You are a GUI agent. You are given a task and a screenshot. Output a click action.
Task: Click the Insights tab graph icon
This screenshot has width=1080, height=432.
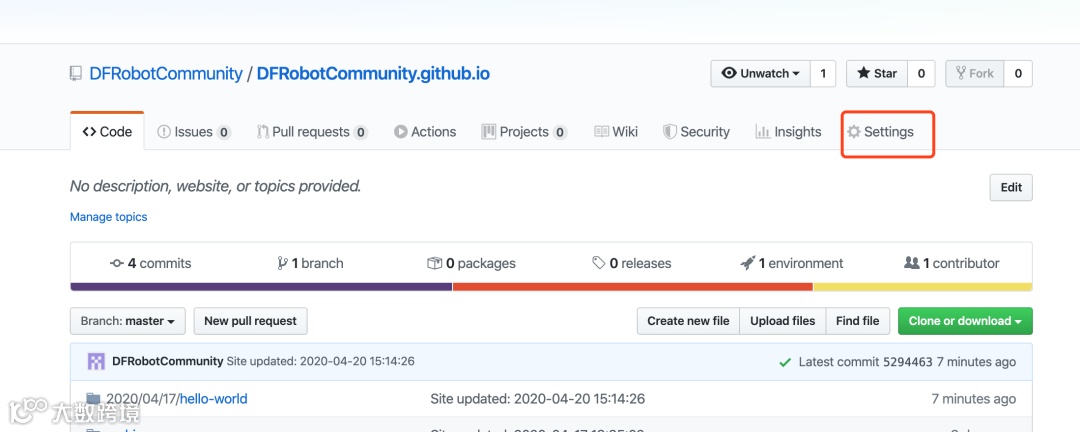point(762,132)
